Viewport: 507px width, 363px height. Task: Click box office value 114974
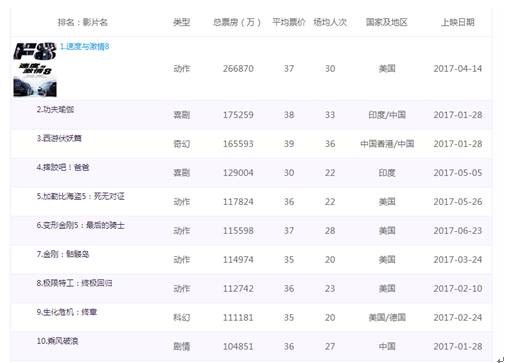238,260
